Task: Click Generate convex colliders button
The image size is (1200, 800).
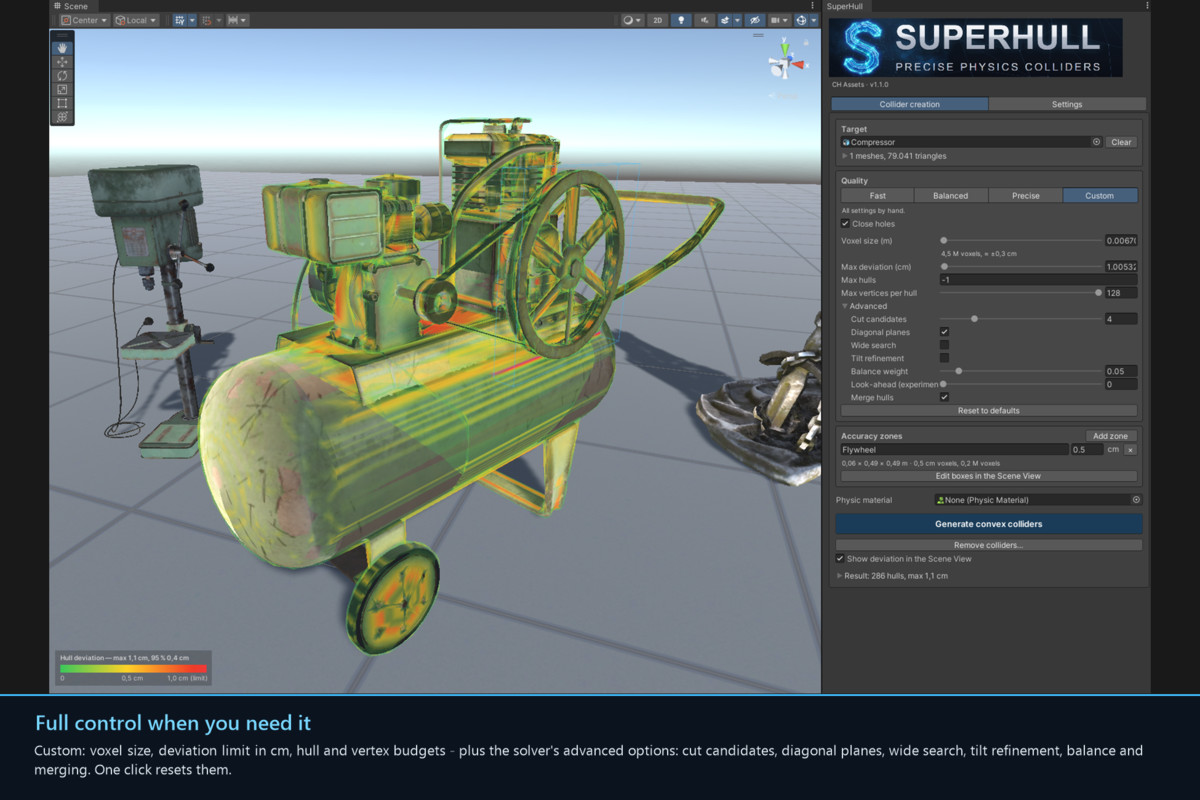Action: [x=989, y=524]
